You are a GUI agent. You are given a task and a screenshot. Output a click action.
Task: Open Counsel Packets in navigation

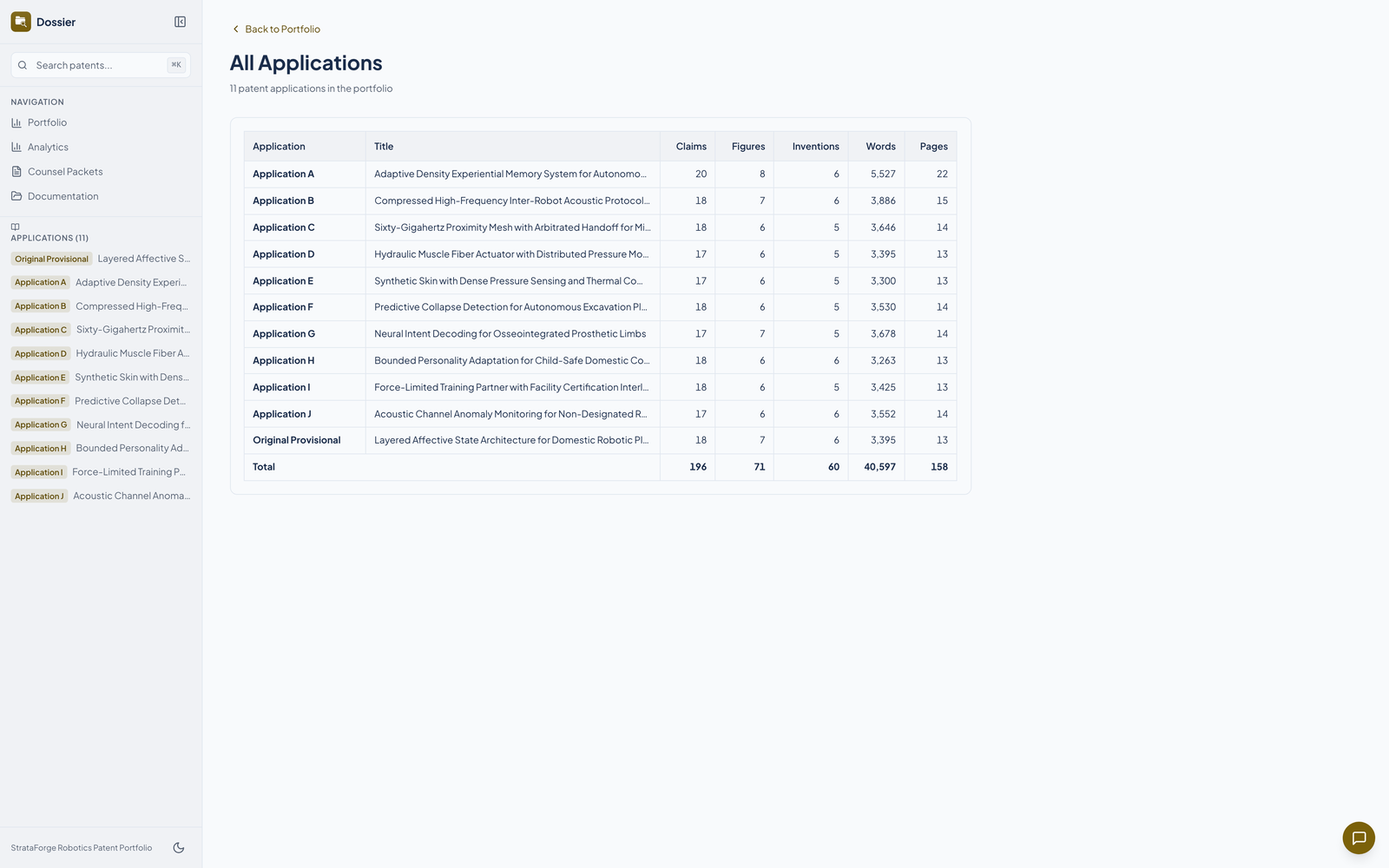tap(101, 172)
